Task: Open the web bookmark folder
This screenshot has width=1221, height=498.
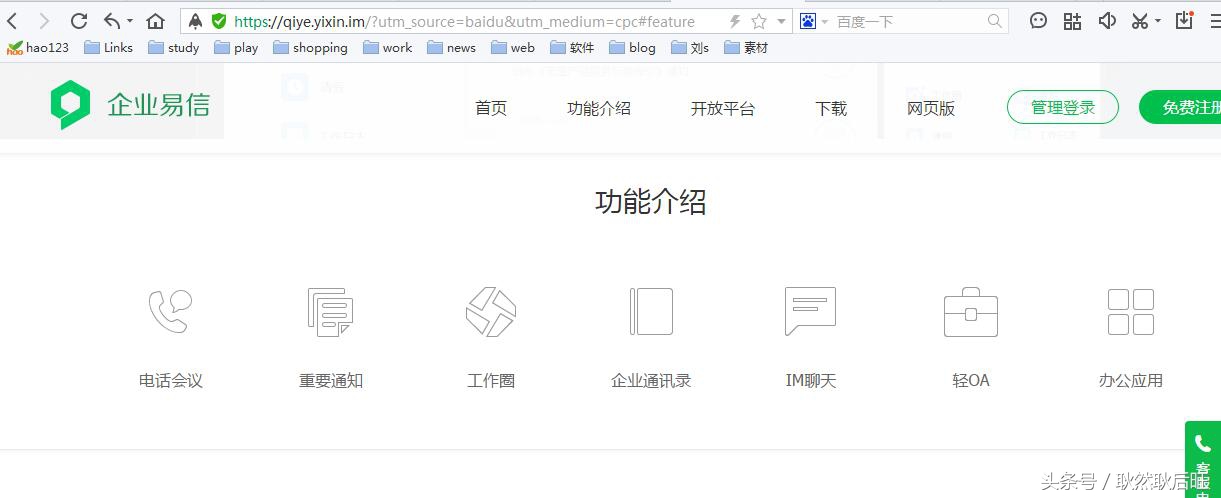Action: coord(512,47)
